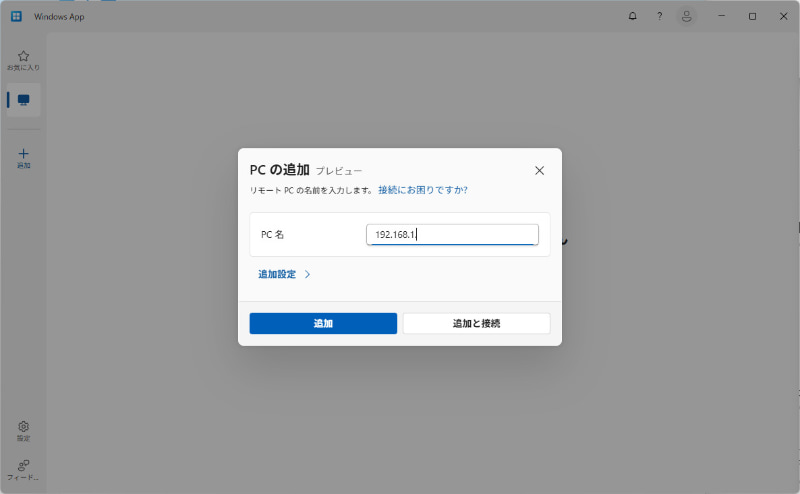The width and height of the screenshot is (800, 494).
Task: Click the blue 追加 button
Action: point(323,324)
